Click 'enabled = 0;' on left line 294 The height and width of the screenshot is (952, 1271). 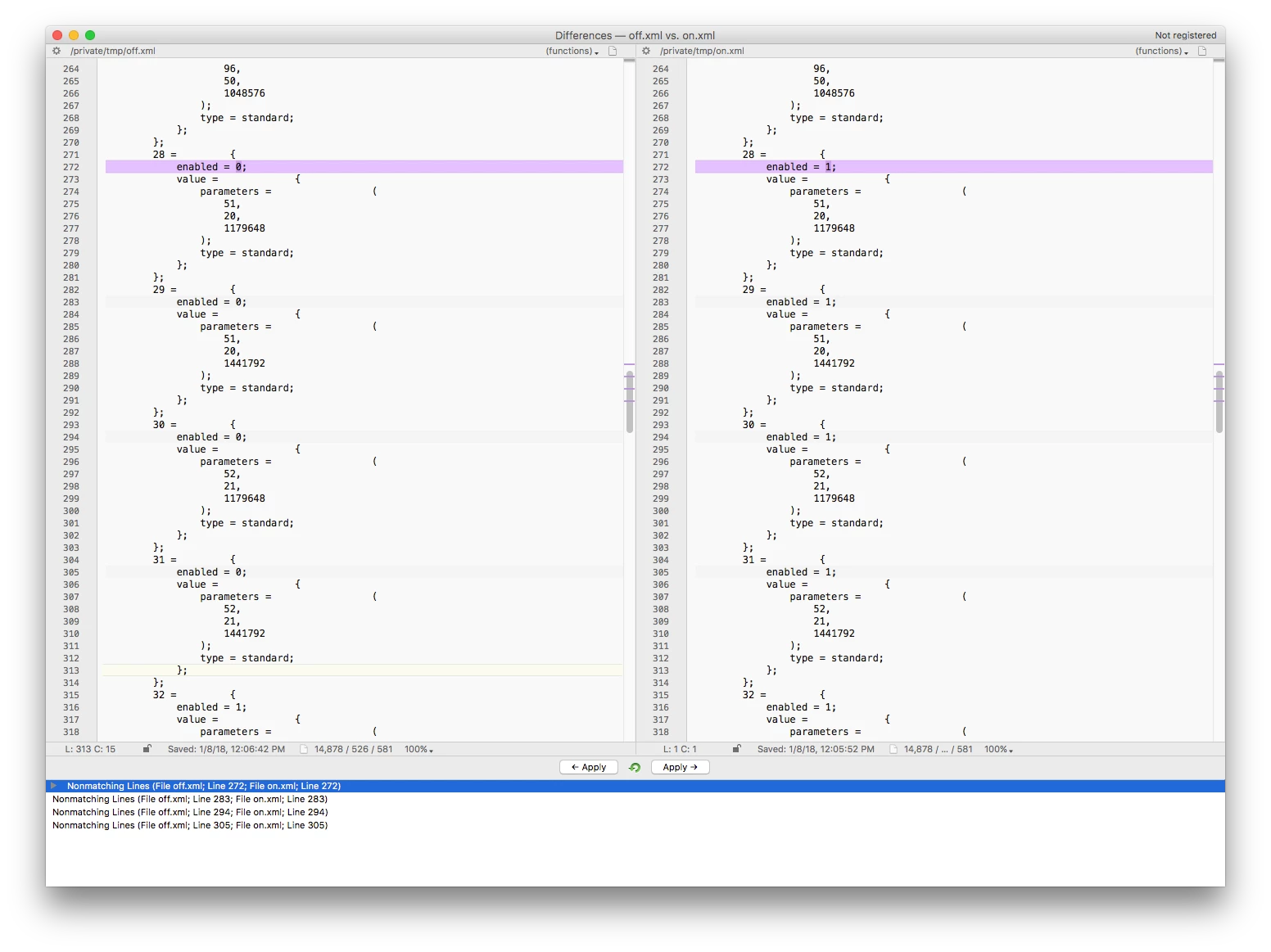(211, 437)
